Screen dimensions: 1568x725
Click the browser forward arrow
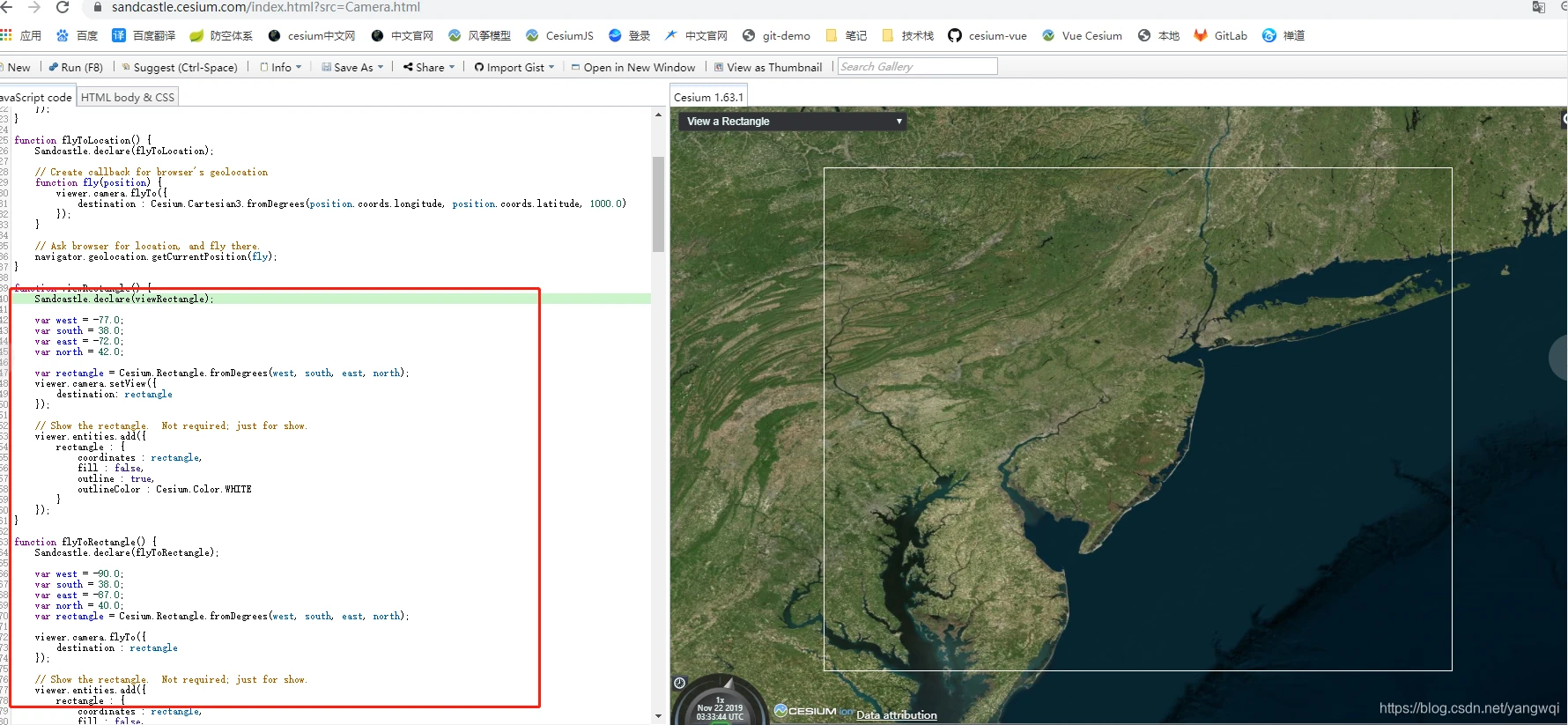click(x=34, y=7)
